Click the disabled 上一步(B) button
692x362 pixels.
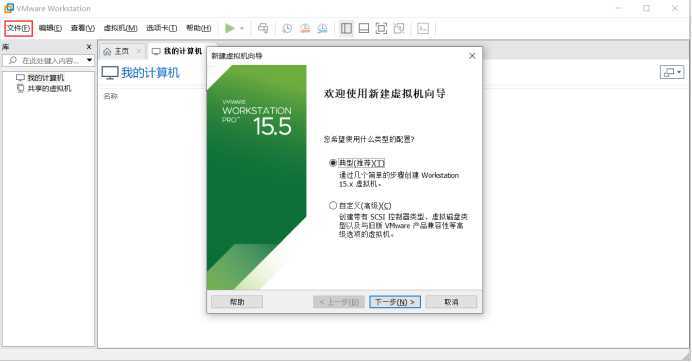(339, 302)
